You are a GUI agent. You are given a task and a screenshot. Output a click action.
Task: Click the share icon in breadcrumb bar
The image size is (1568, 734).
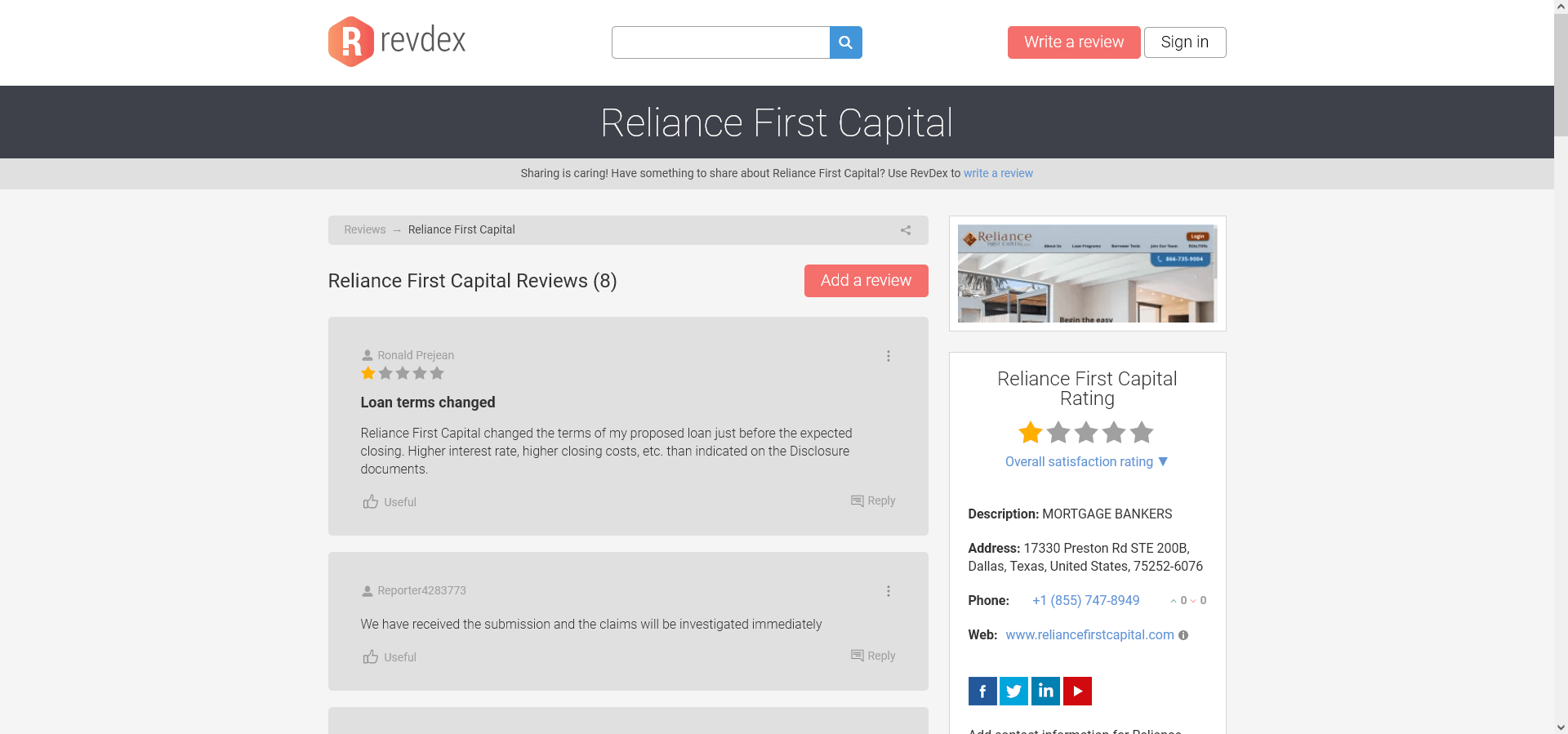pyautogui.click(x=906, y=230)
